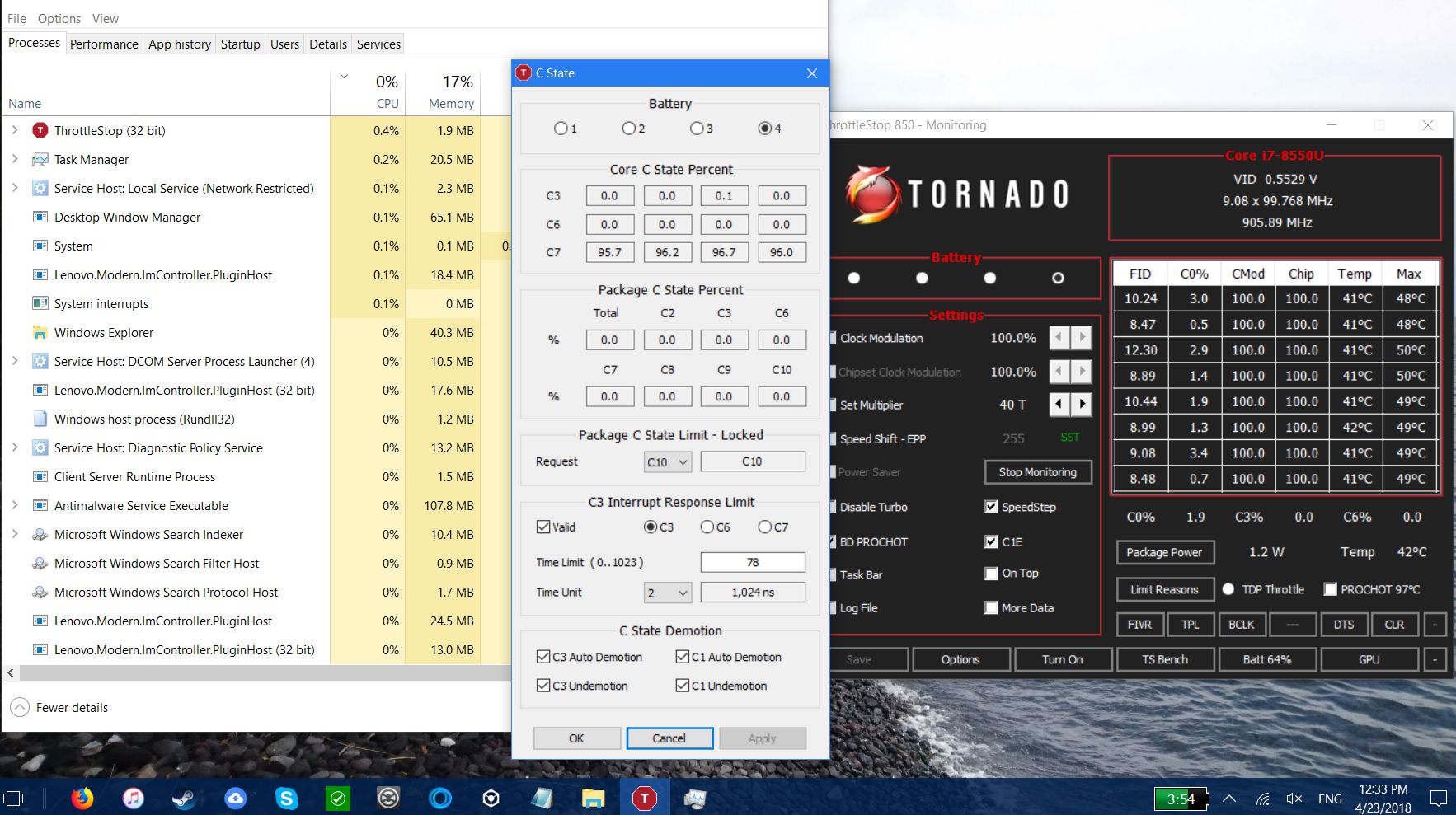The image size is (1456, 815).
Task: Click battery time remaining 3:54 indicator
Action: pyautogui.click(x=1181, y=799)
